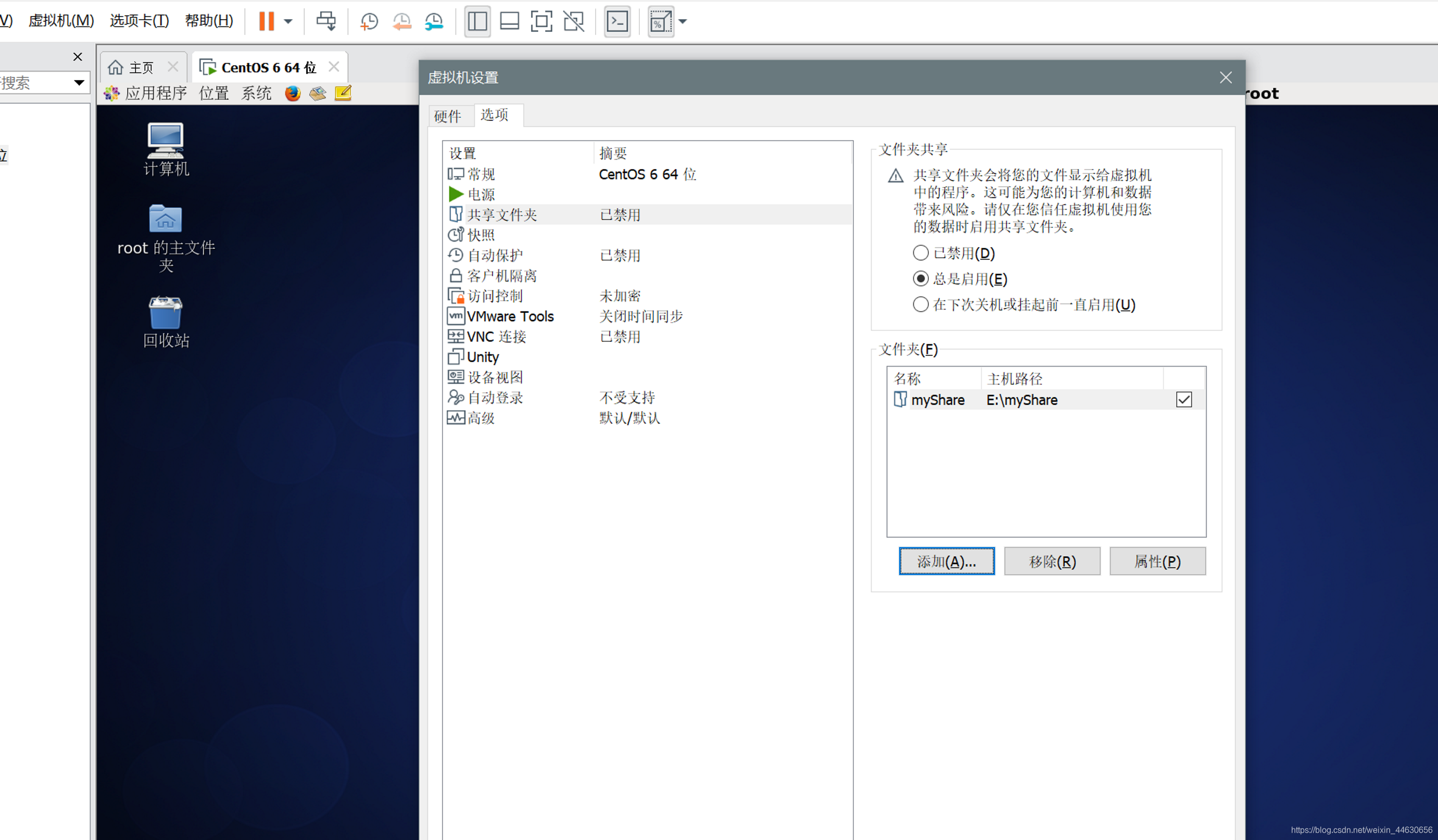
Task: Click the Unity settings icon
Action: point(455,357)
